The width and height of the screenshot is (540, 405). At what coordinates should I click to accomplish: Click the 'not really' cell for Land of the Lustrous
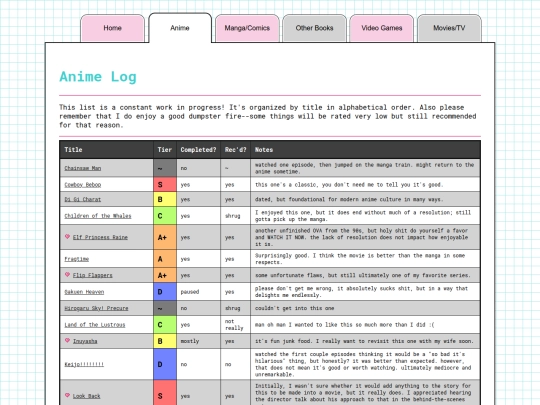point(236,325)
